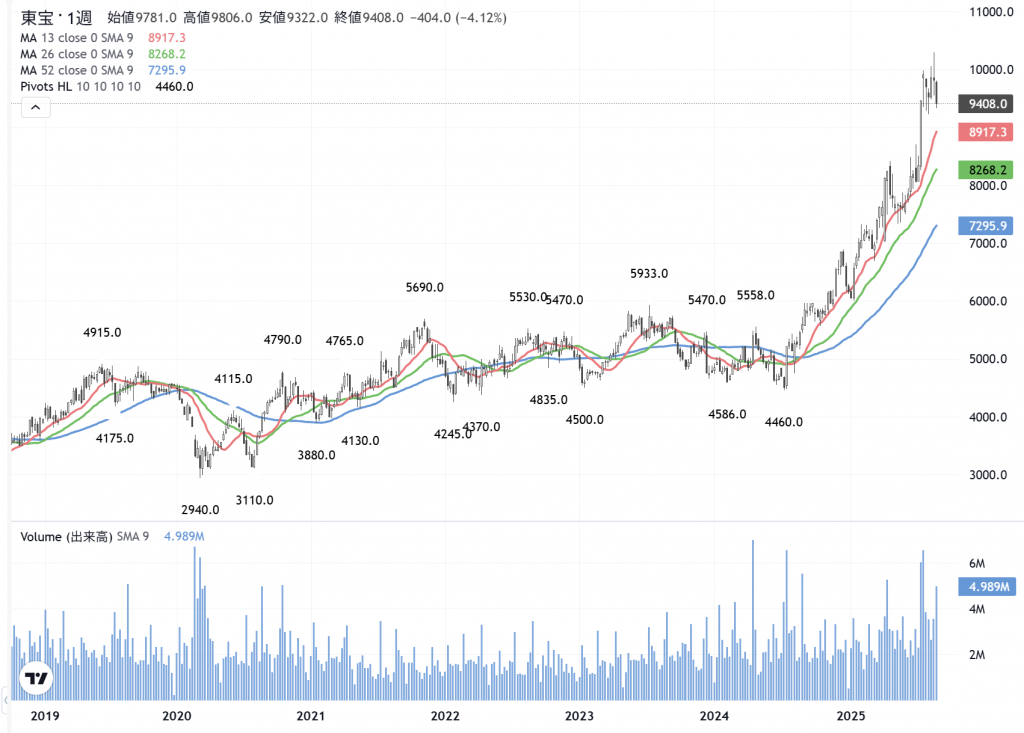Click the red 8917.3 price axis label
This screenshot has width=1024, height=733.
tap(985, 132)
